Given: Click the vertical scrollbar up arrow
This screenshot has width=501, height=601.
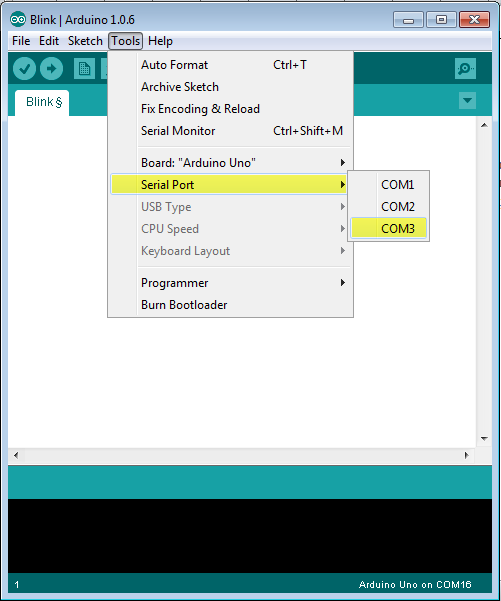Looking at the screenshot, I should click(x=484, y=125).
